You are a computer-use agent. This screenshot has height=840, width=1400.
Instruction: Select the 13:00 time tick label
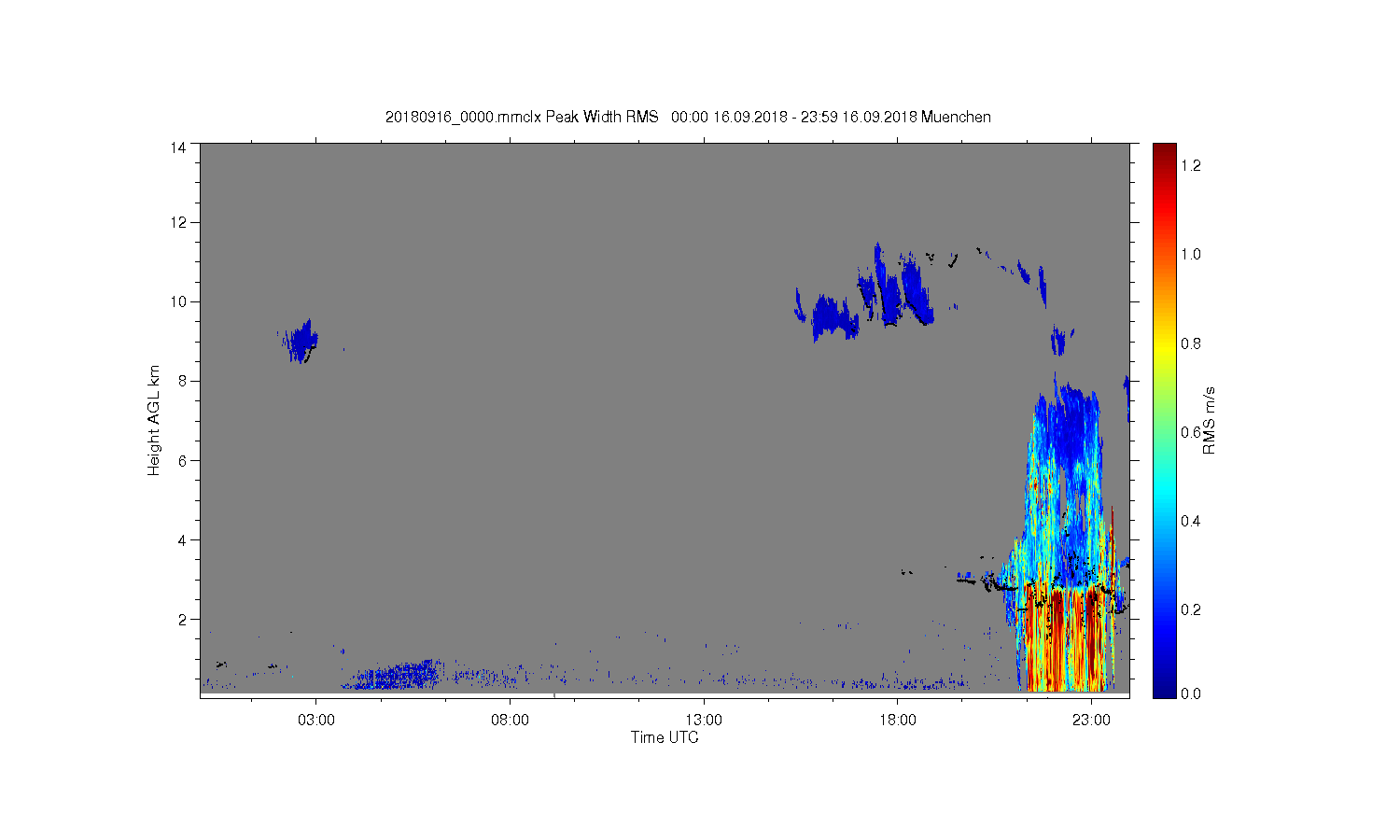click(x=704, y=720)
